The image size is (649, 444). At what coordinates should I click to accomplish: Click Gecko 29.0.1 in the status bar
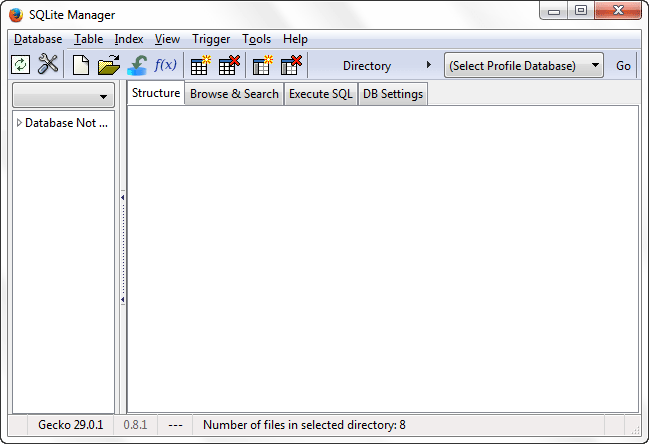(x=70, y=425)
